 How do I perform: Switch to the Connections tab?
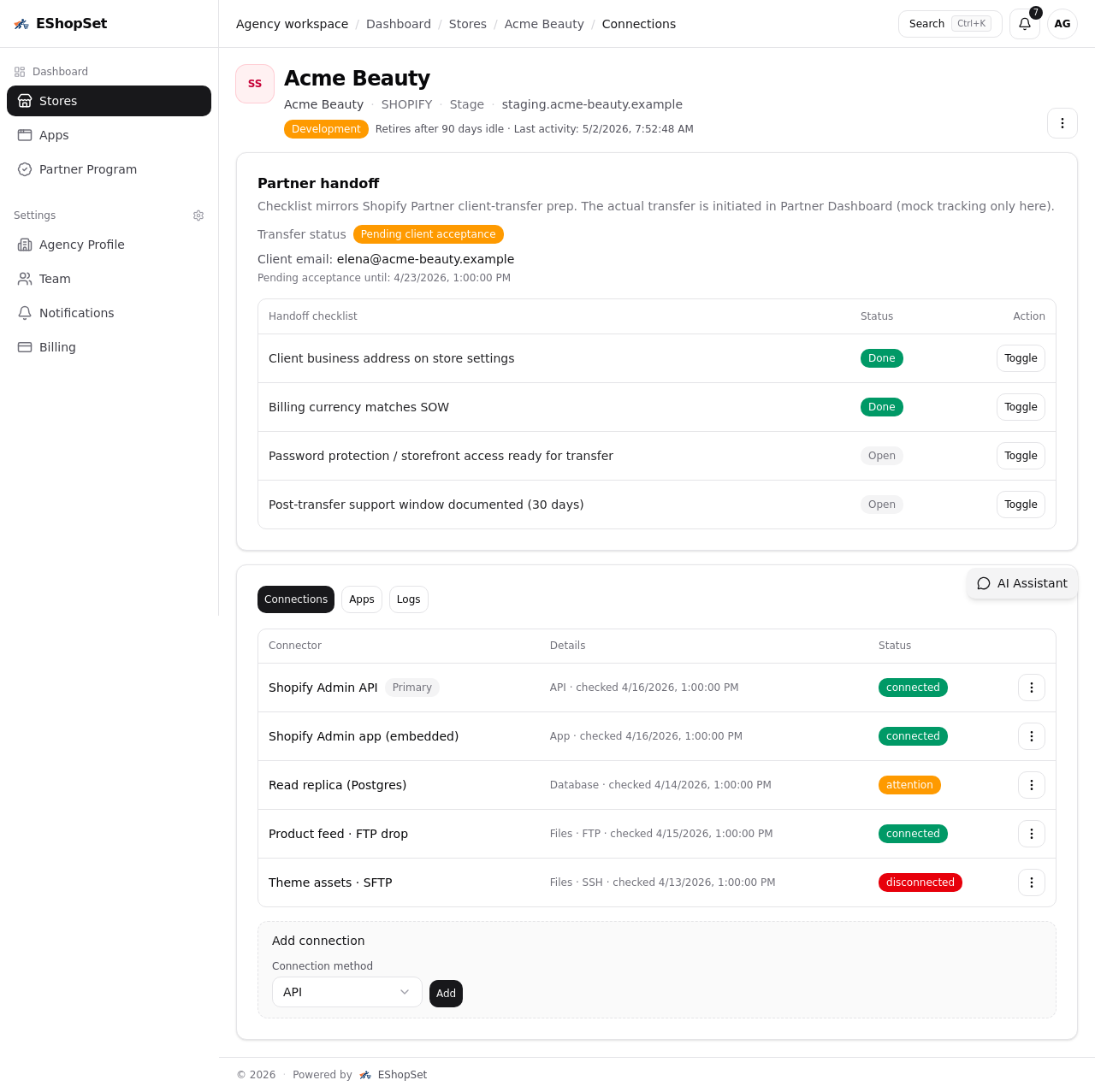(296, 599)
